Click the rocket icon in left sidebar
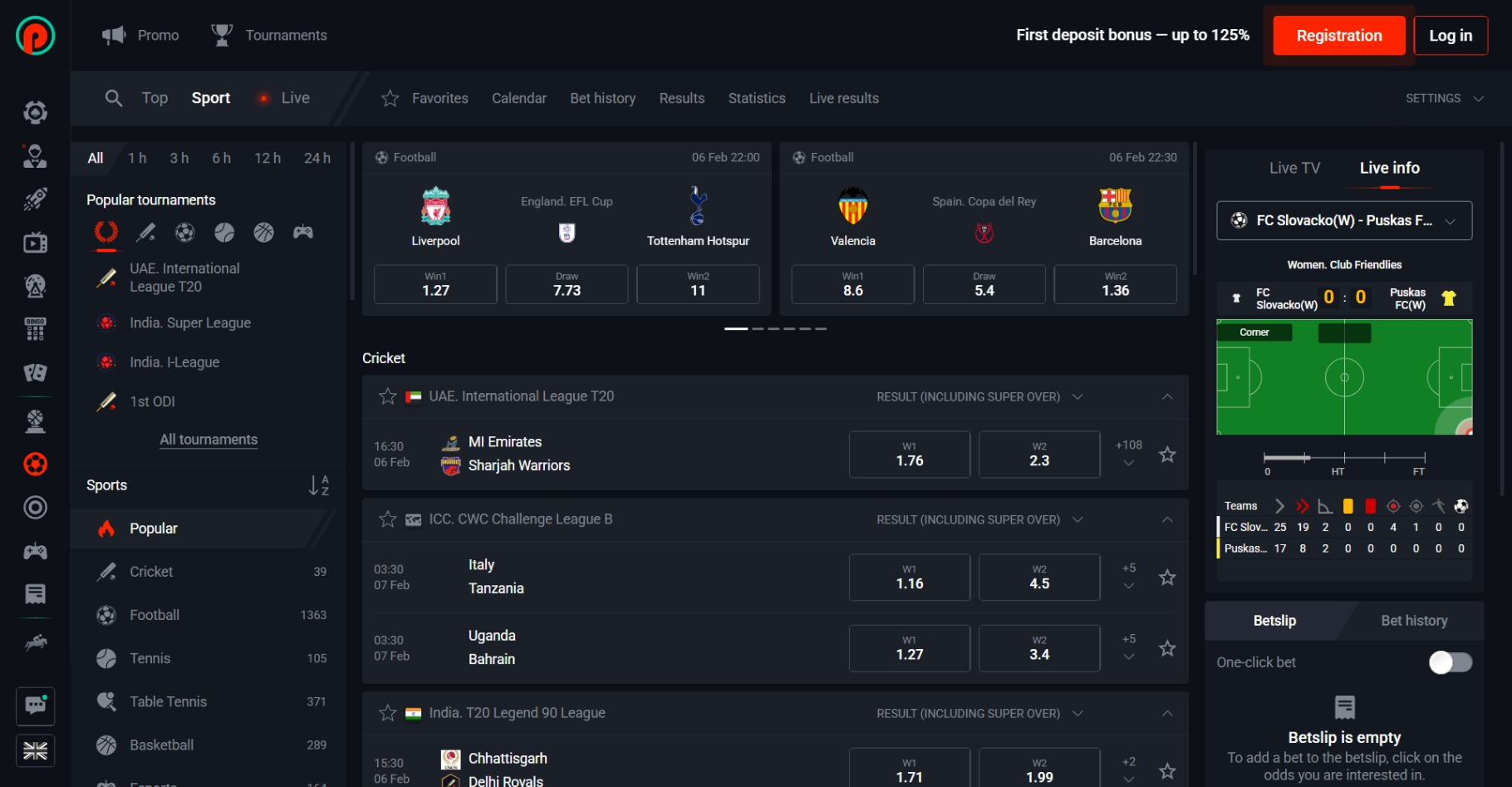Image resolution: width=1512 pixels, height=787 pixels. (35, 199)
